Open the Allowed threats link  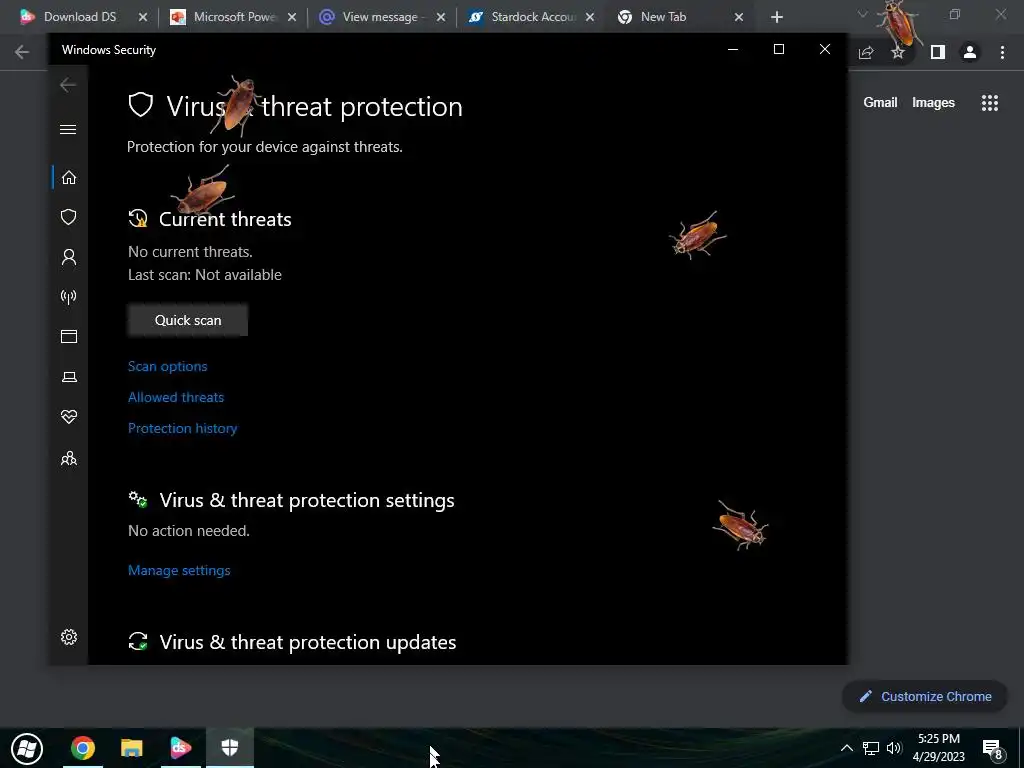176,397
